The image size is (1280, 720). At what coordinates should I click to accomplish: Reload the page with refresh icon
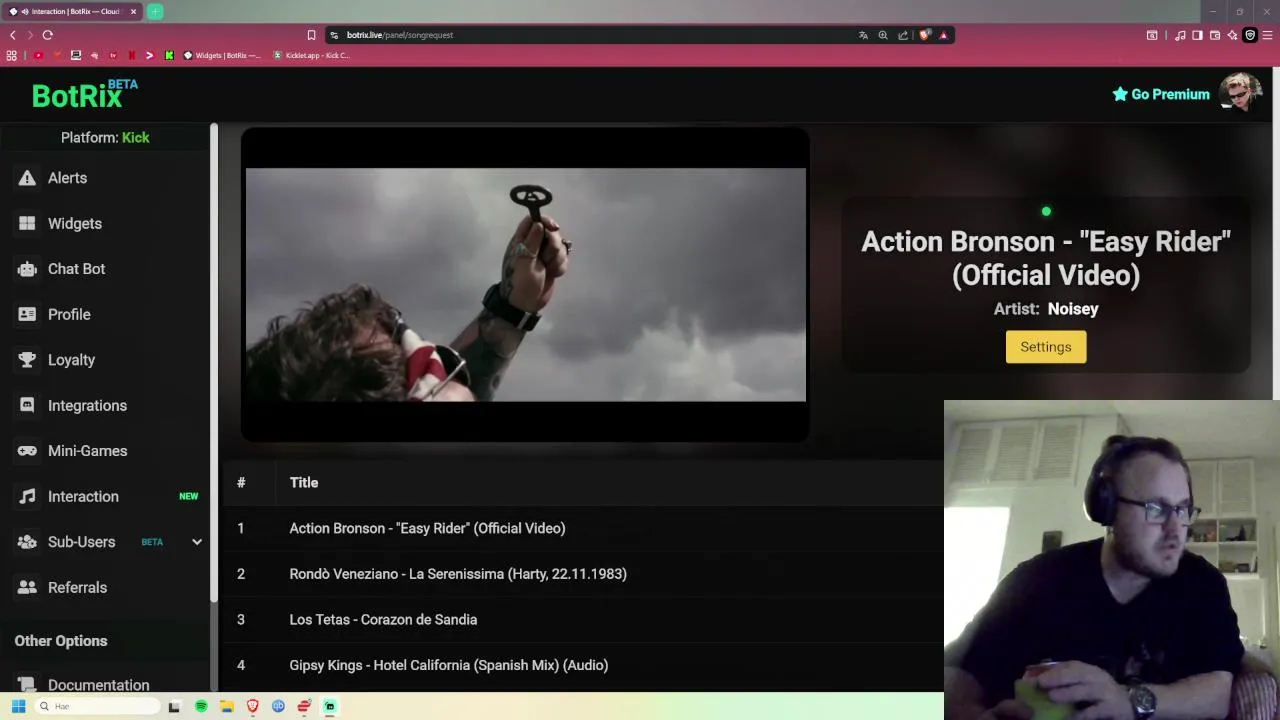[x=47, y=35]
